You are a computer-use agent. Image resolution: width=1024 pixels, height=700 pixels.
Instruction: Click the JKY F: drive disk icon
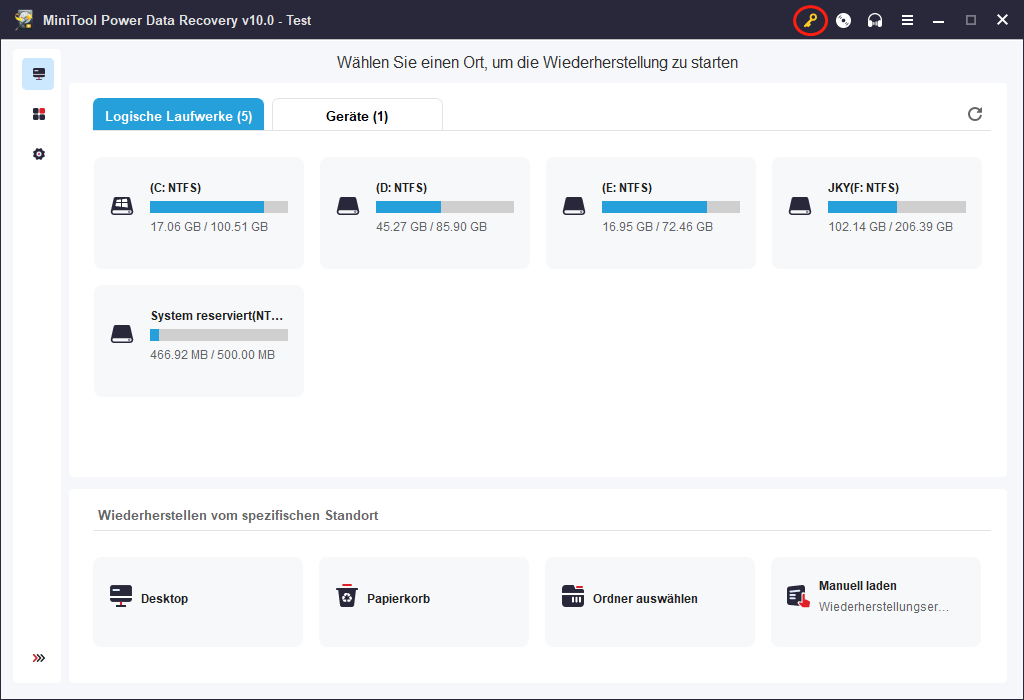click(x=799, y=206)
